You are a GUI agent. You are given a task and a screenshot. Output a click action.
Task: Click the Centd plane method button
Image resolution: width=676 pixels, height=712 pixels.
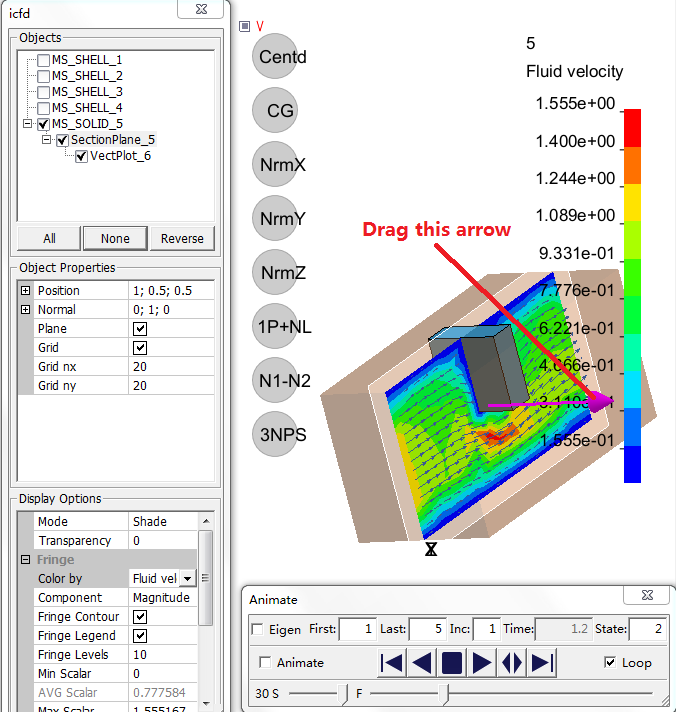282,57
